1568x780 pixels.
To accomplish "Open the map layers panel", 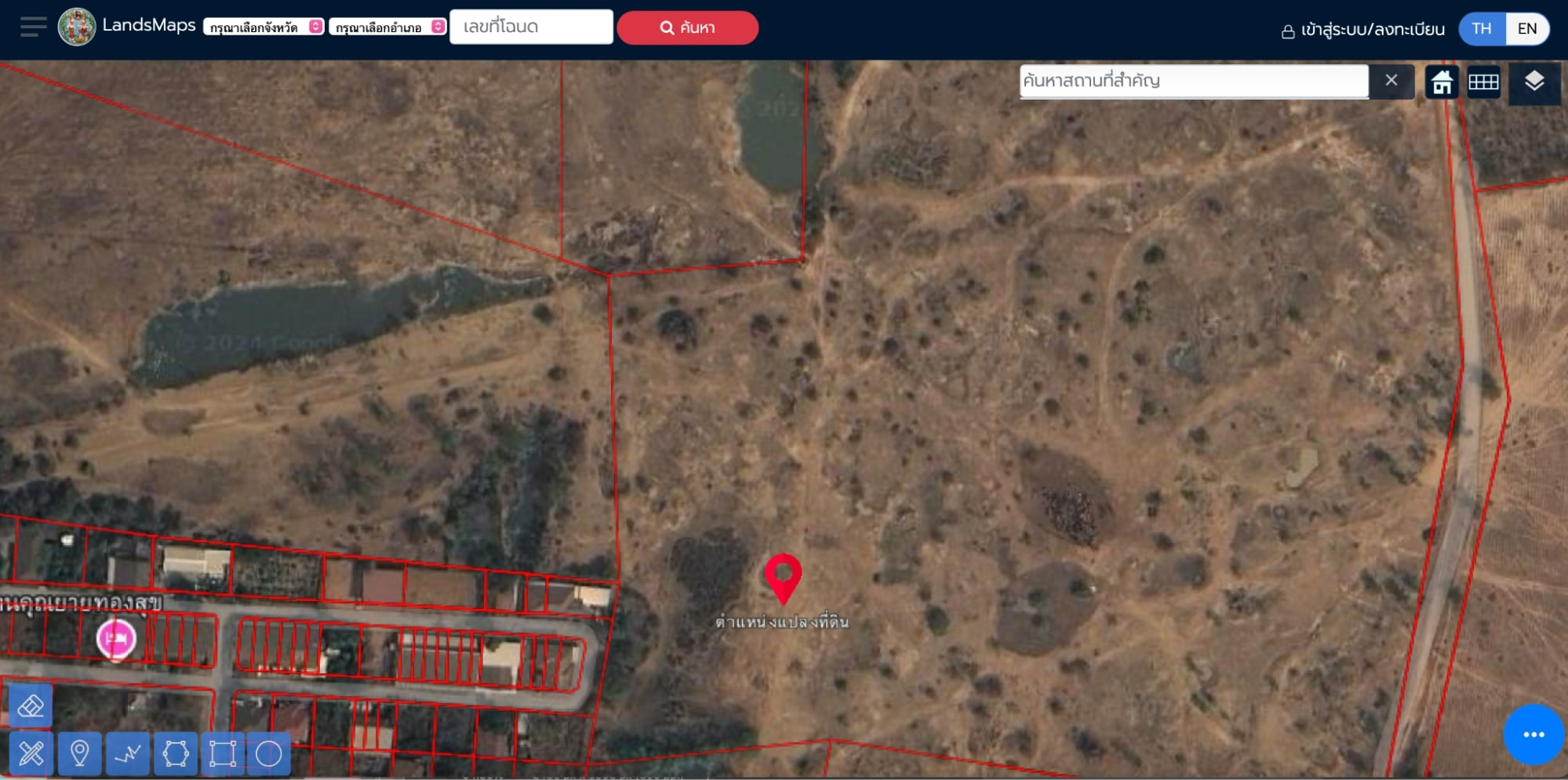I will pyautogui.click(x=1533, y=82).
